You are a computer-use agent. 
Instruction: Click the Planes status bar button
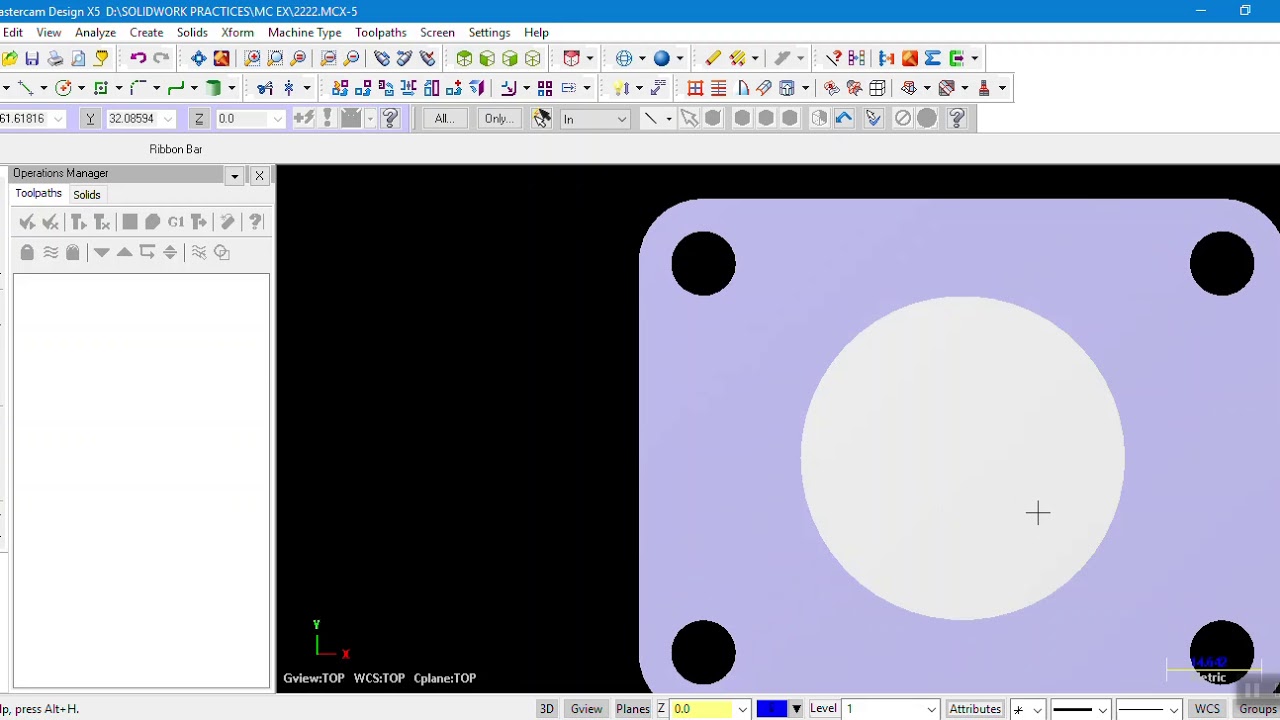point(632,709)
